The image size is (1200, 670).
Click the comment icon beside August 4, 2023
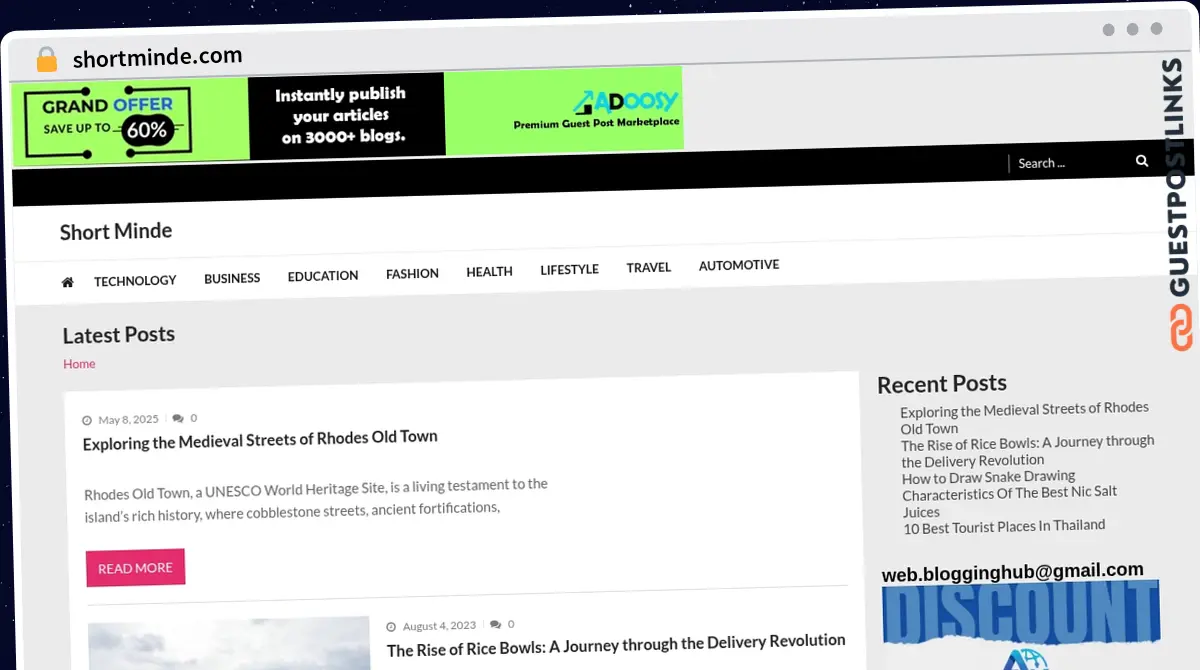coord(495,624)
